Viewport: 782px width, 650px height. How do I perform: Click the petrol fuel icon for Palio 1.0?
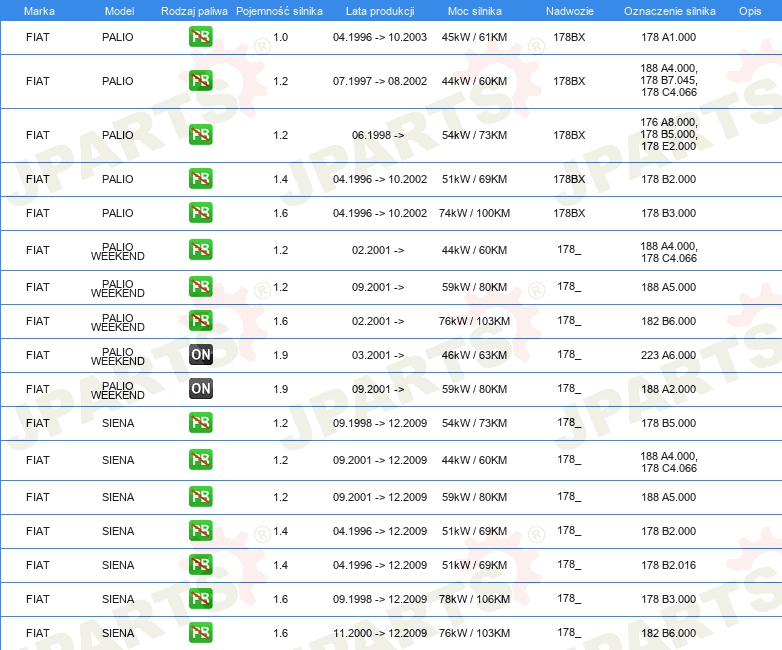point(200,37)
